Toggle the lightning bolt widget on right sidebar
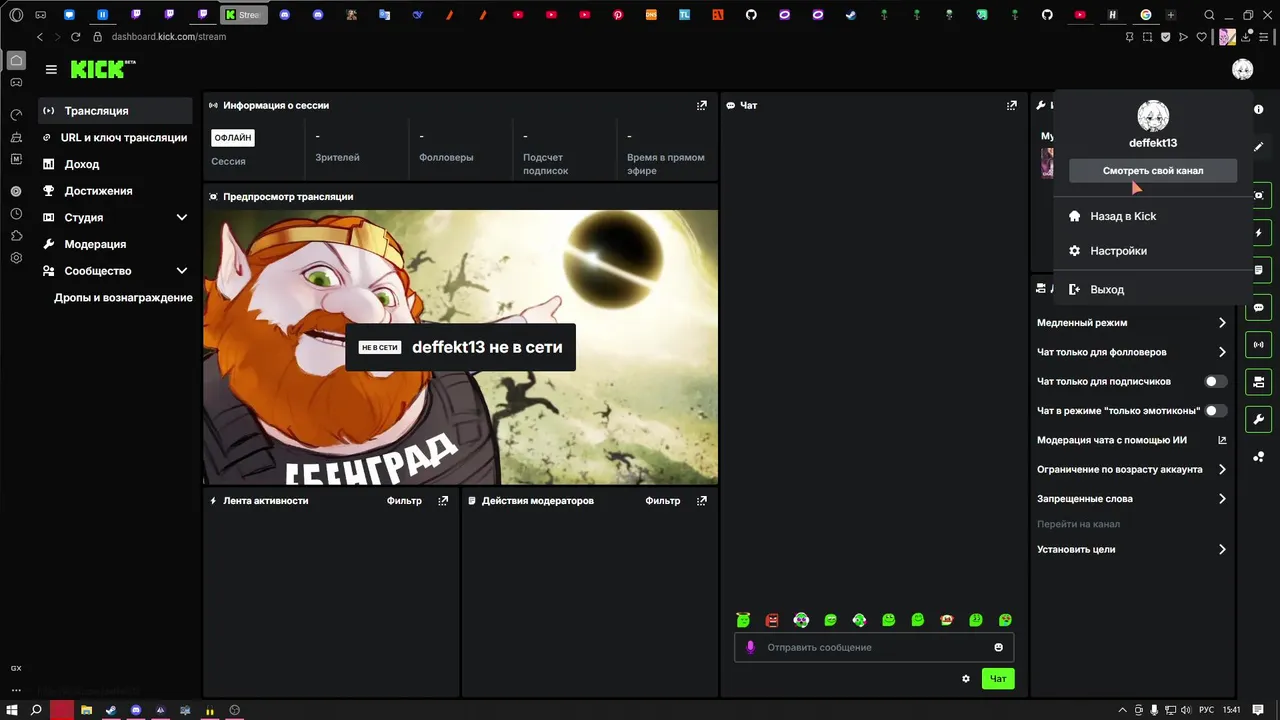This screenshot has width=1280, height=720. pyautogui.click(x=1259, y=233)
